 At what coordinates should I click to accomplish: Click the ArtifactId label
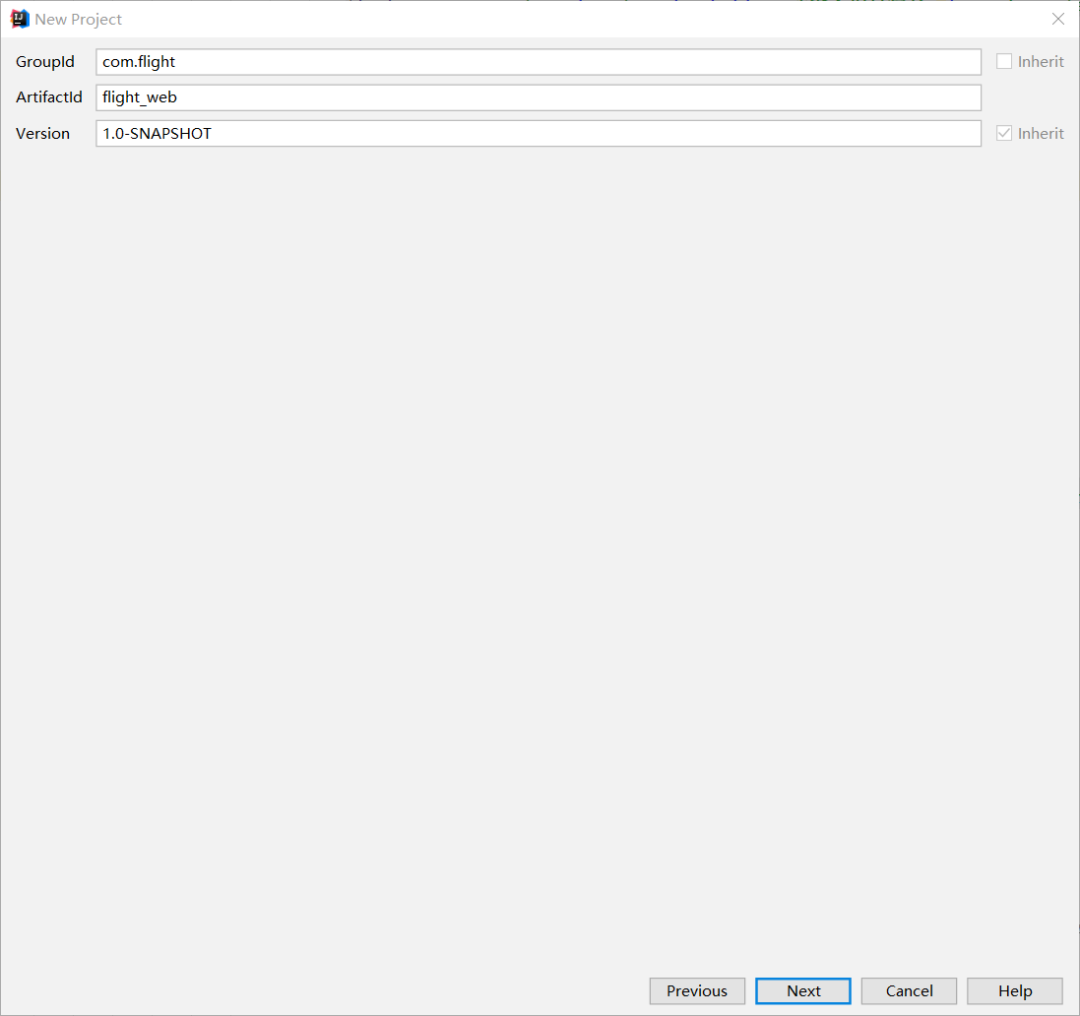(x=49, y=97)
